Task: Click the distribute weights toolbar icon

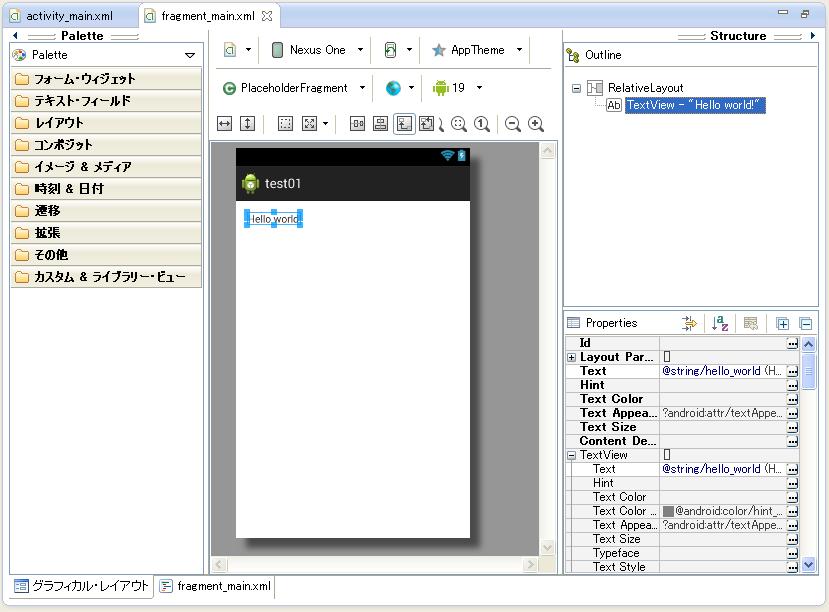Action: (x=357, y=124)
